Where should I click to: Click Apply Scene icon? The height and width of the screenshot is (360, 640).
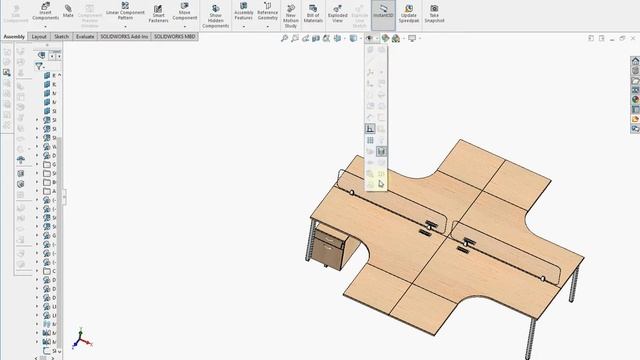pos(396,38)
